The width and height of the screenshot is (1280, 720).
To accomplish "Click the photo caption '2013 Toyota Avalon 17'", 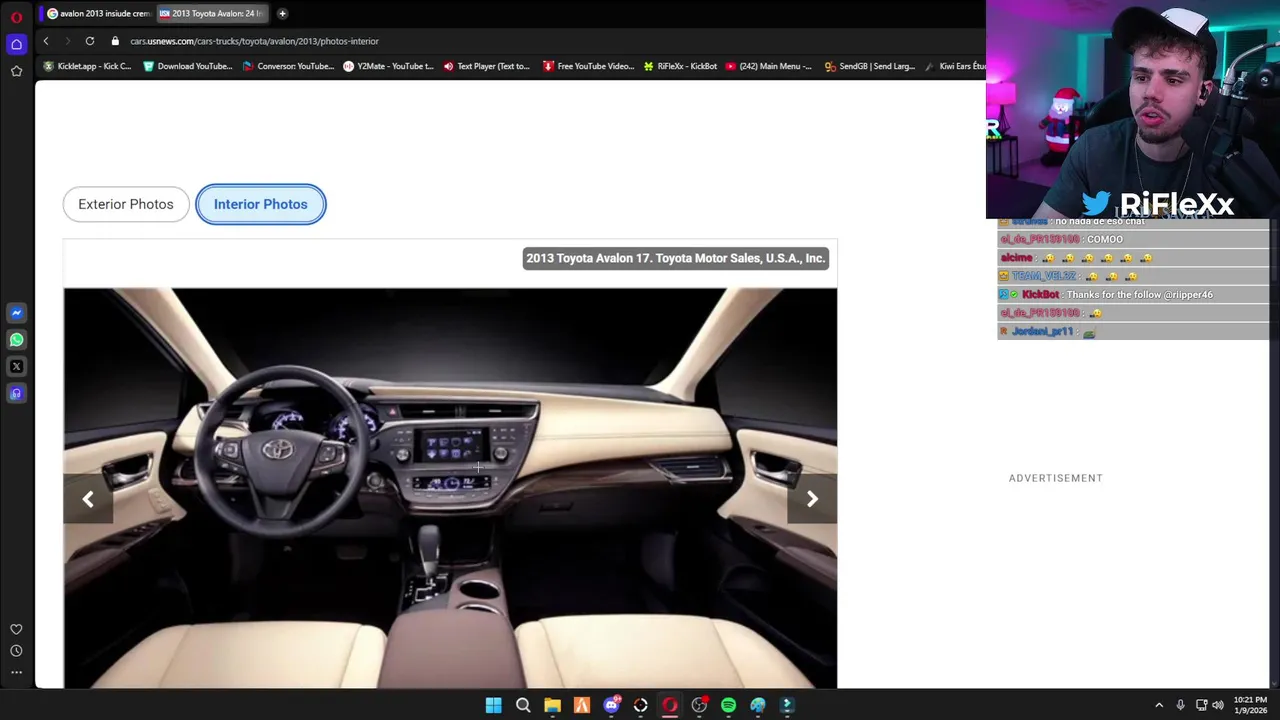I will pyautogui.click(x=676, y=258).
